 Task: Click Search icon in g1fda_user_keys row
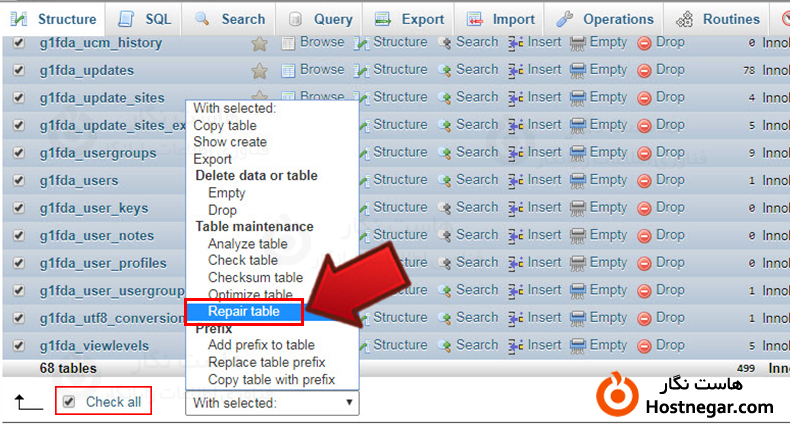click(445, 208)
